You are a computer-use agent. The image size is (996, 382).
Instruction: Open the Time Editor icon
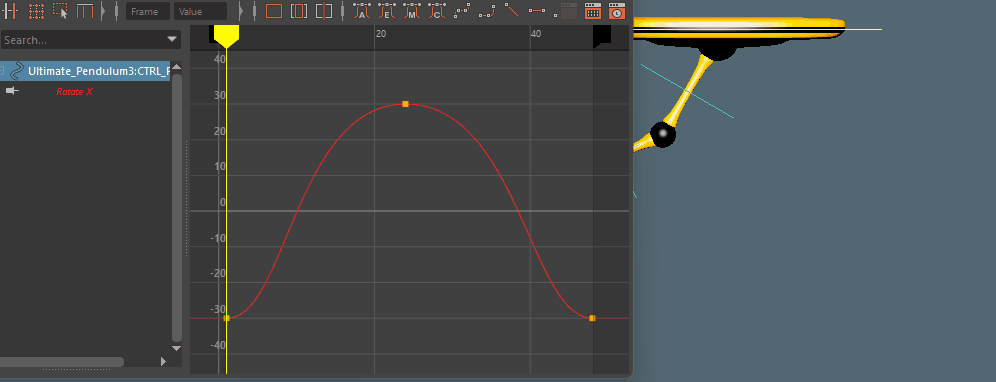pos(617,11)
